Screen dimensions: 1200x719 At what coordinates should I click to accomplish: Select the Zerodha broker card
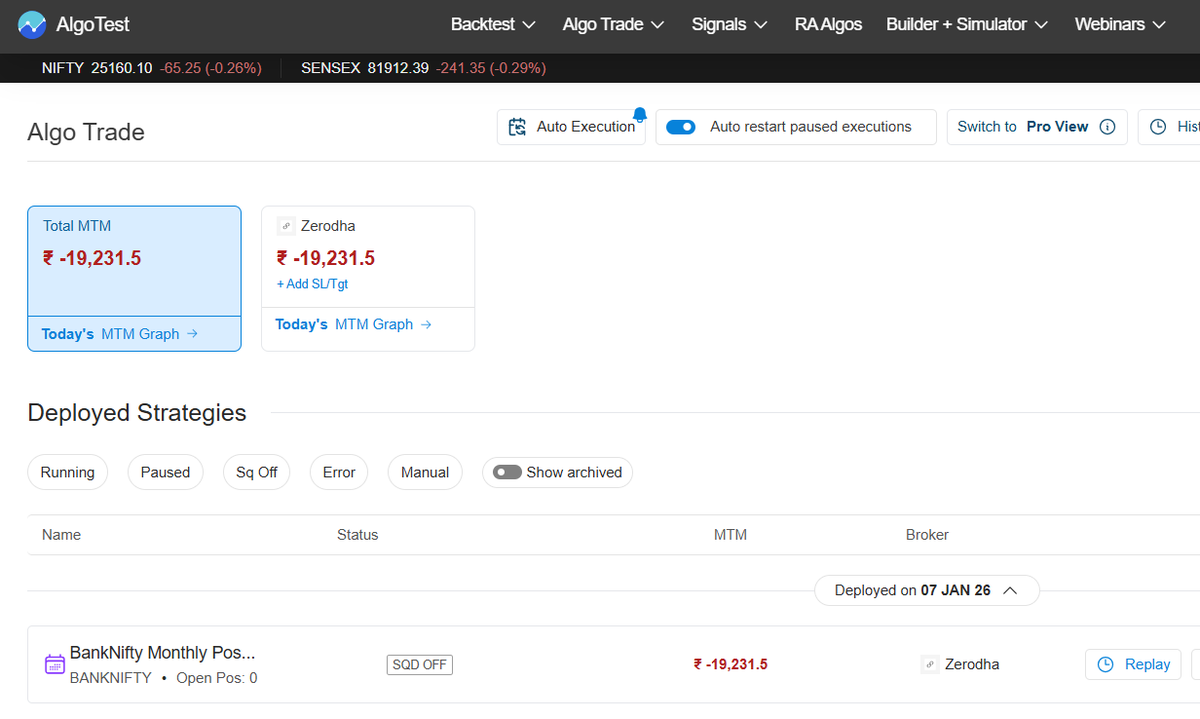coord(368,279)
